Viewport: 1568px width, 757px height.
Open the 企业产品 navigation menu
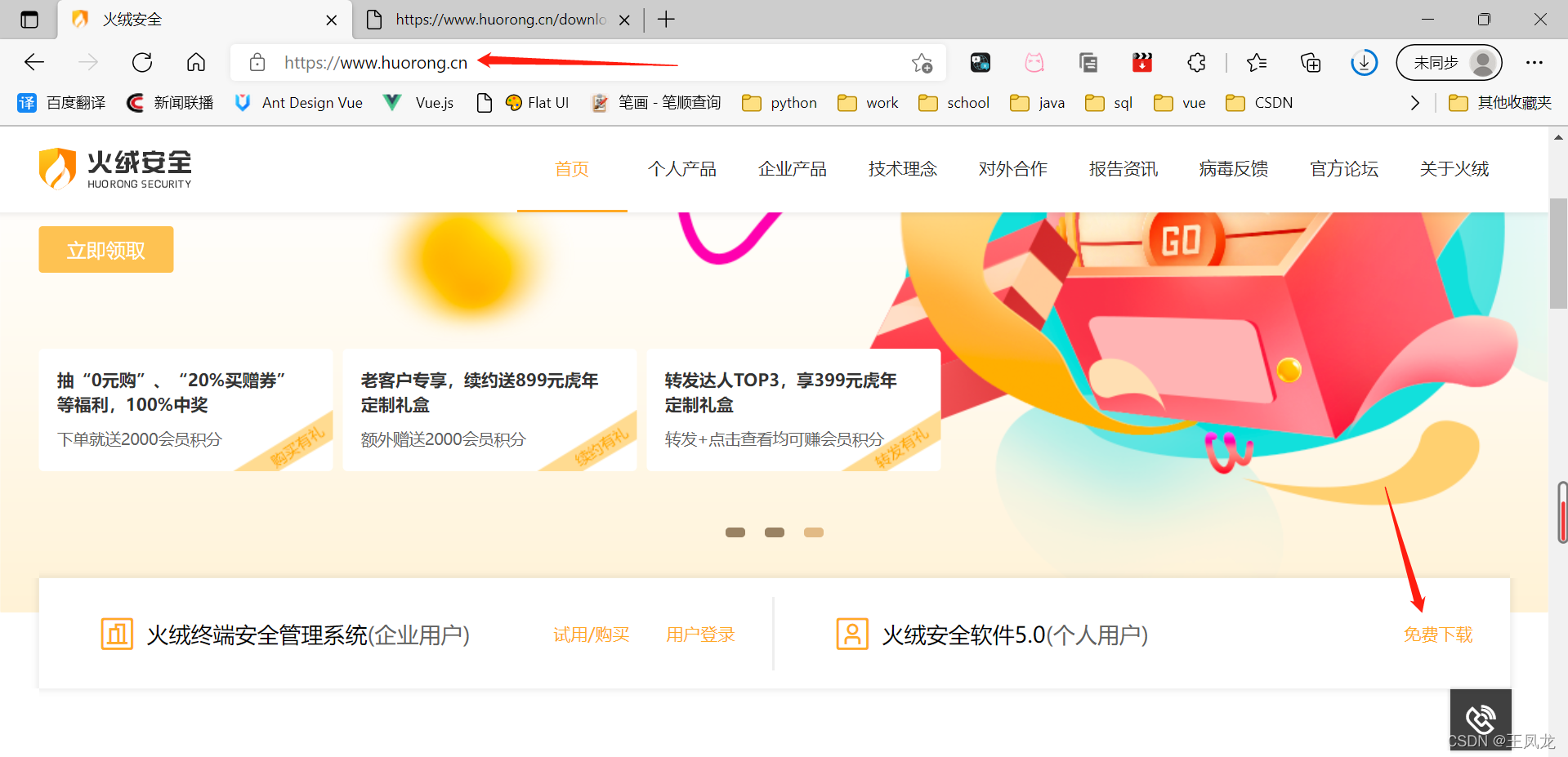[793, 169]
